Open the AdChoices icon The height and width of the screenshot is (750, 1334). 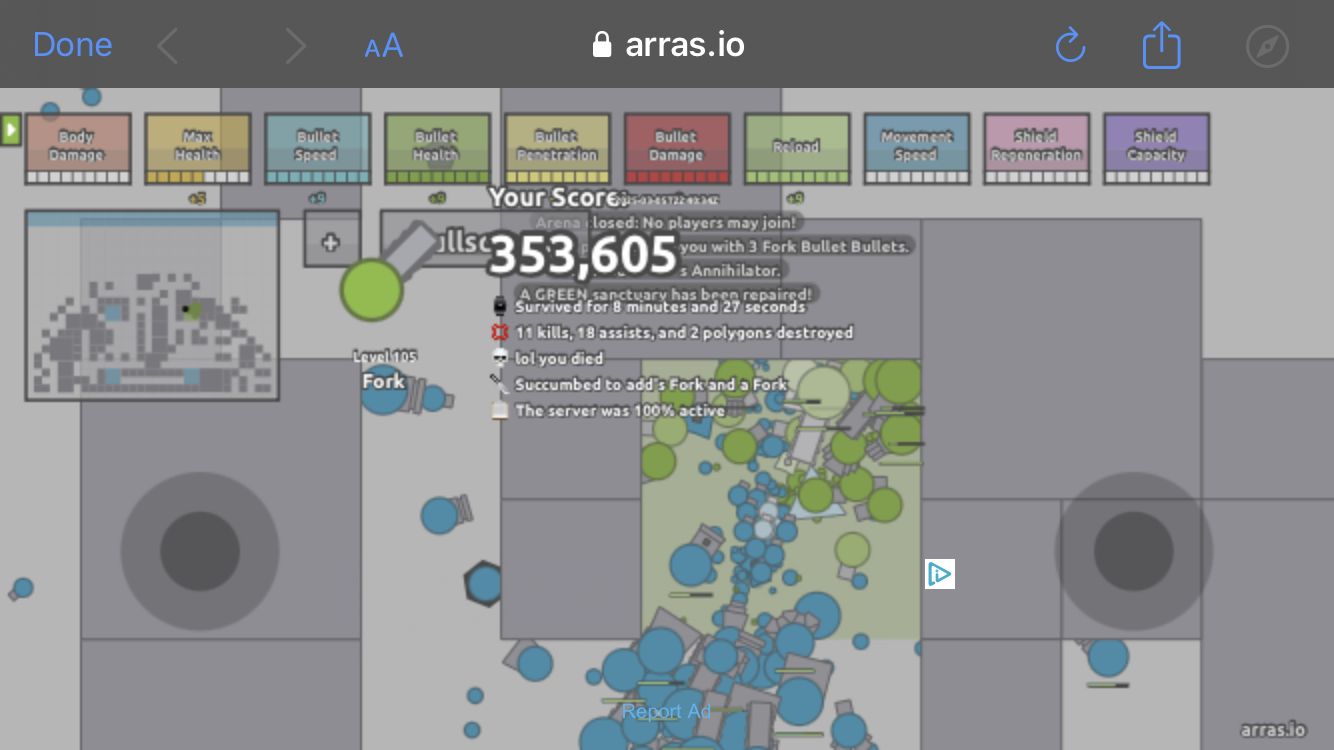(939, 574)
